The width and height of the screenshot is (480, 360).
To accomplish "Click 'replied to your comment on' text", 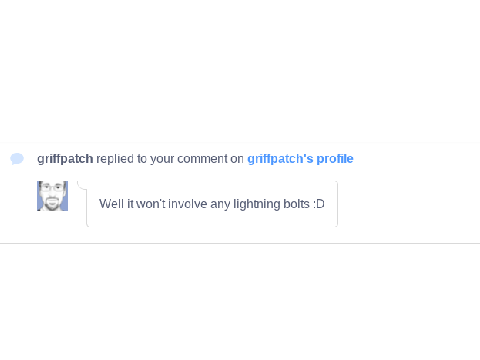I will [x=170, y=159].
